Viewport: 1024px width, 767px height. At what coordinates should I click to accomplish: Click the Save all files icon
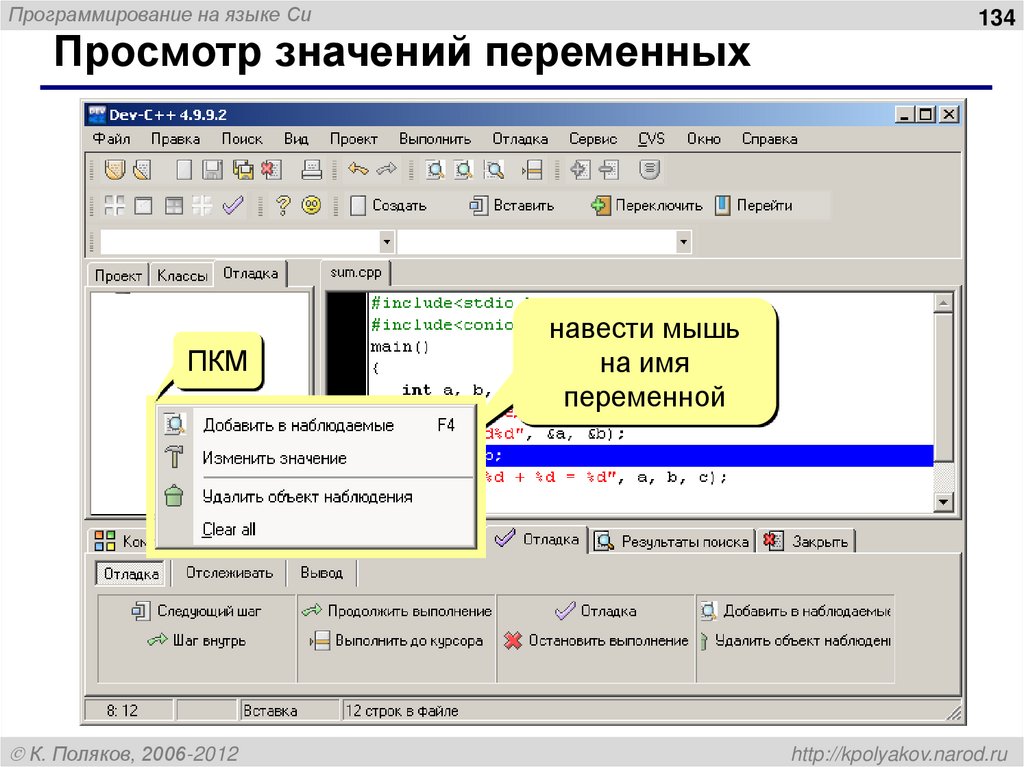pos(243,171)
